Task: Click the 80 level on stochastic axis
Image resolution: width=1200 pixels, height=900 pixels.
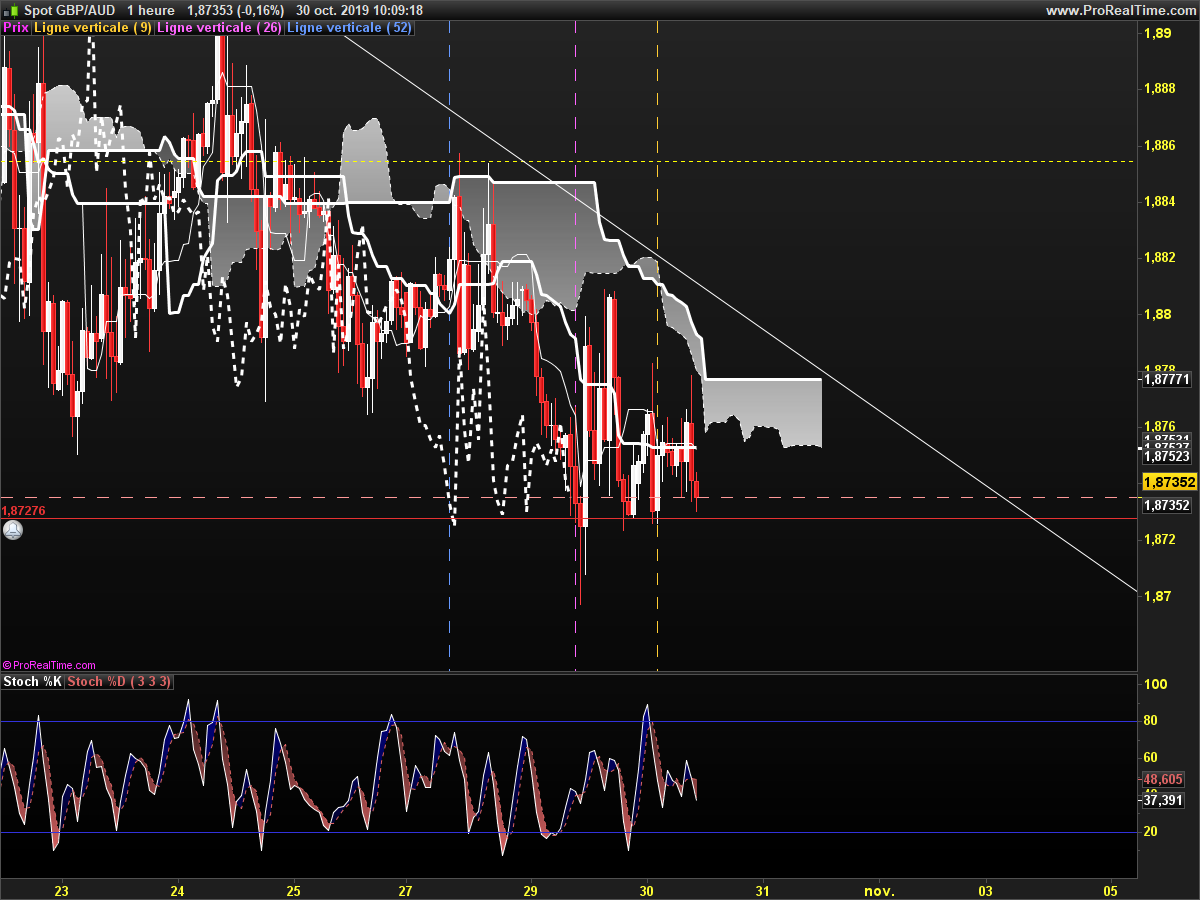Action: [1151, 721]
